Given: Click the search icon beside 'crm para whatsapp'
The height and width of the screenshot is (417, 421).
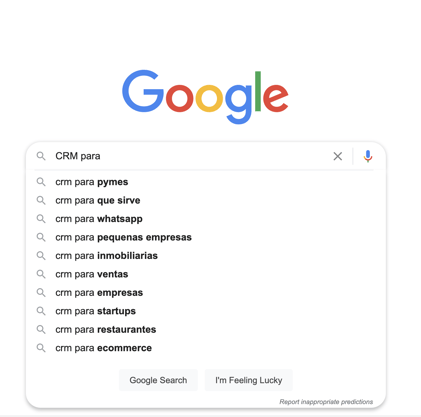Looking at the screenshot, I should [x=41, y=219].
